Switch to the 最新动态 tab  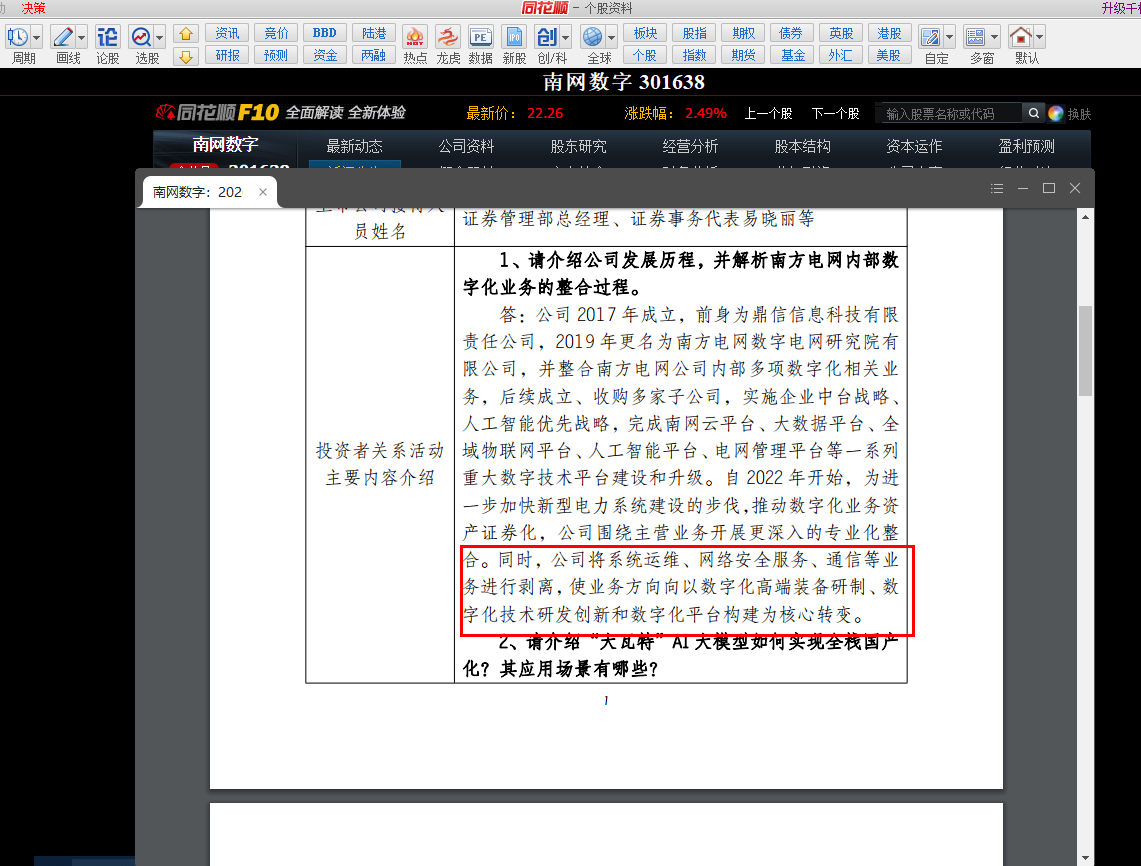point(354,146)
